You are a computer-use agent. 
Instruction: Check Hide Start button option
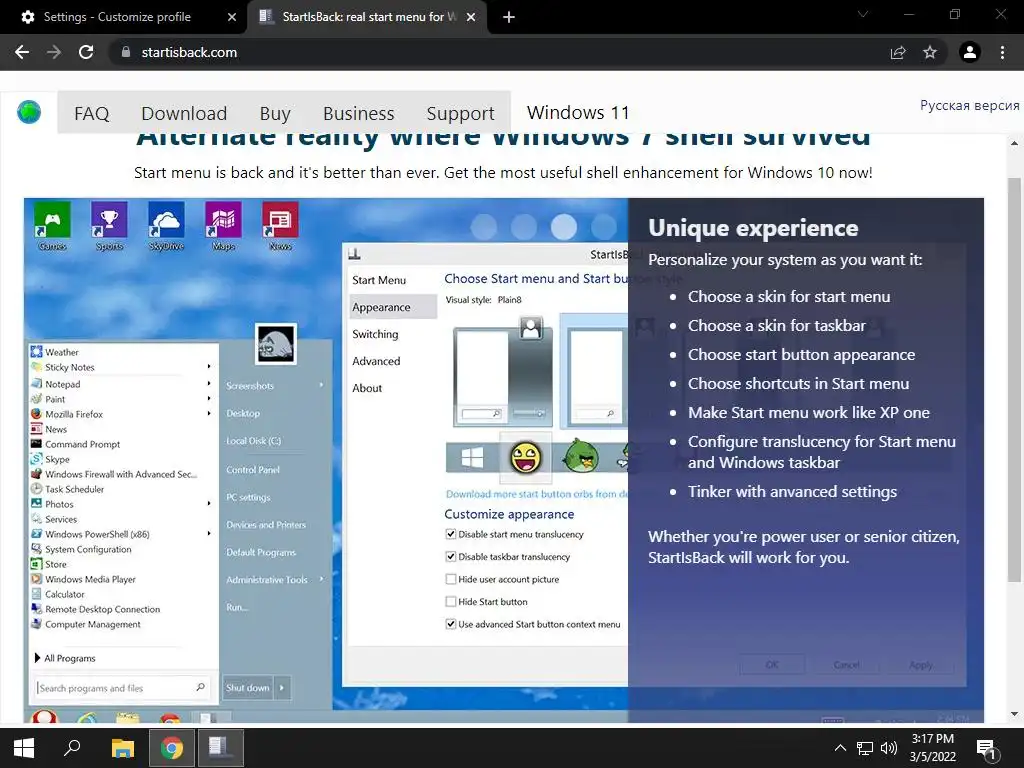click(451, 601)
